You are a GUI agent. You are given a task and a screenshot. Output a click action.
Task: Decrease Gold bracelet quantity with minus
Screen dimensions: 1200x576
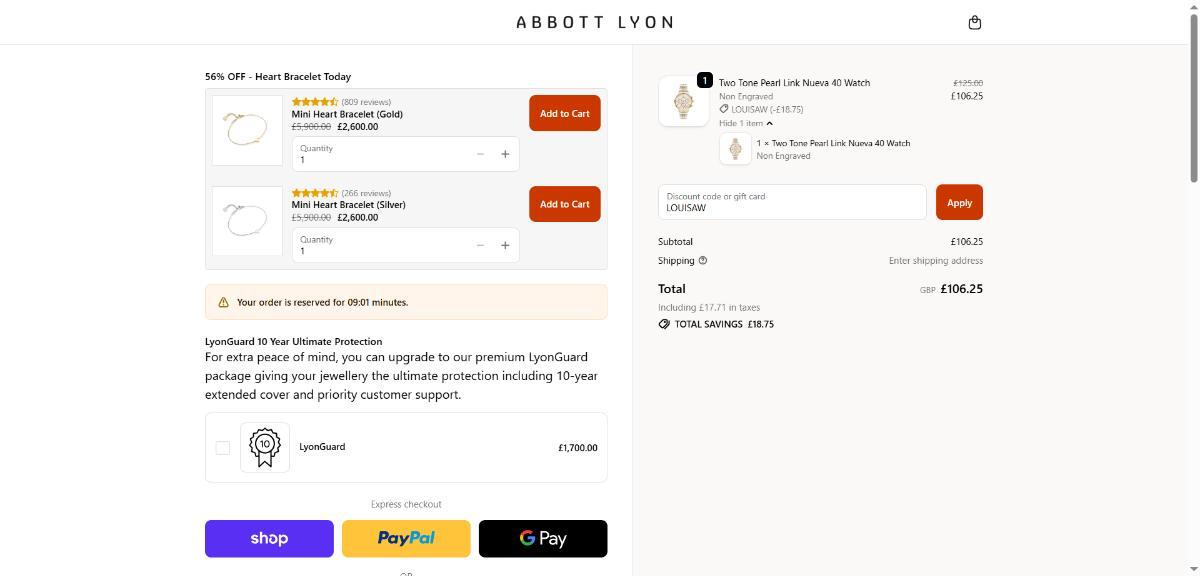click(x=480, y=154)
